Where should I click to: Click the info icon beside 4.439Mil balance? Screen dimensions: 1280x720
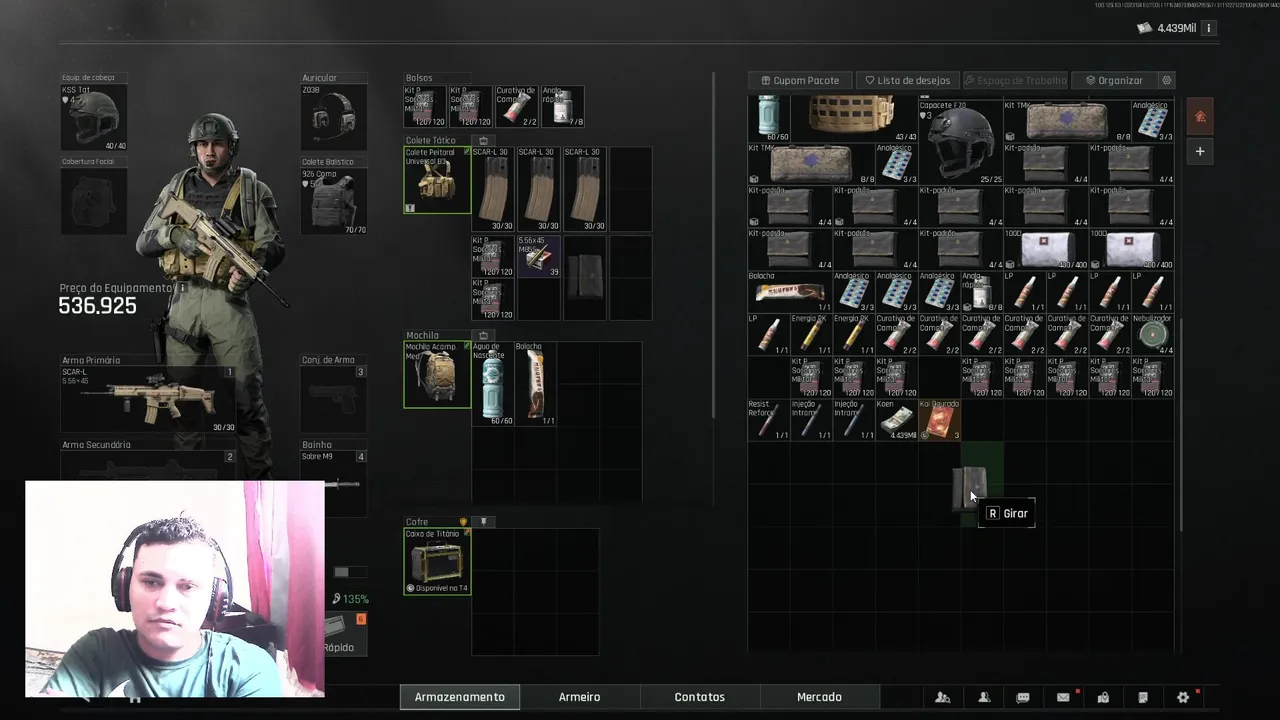coord(1208,28)
